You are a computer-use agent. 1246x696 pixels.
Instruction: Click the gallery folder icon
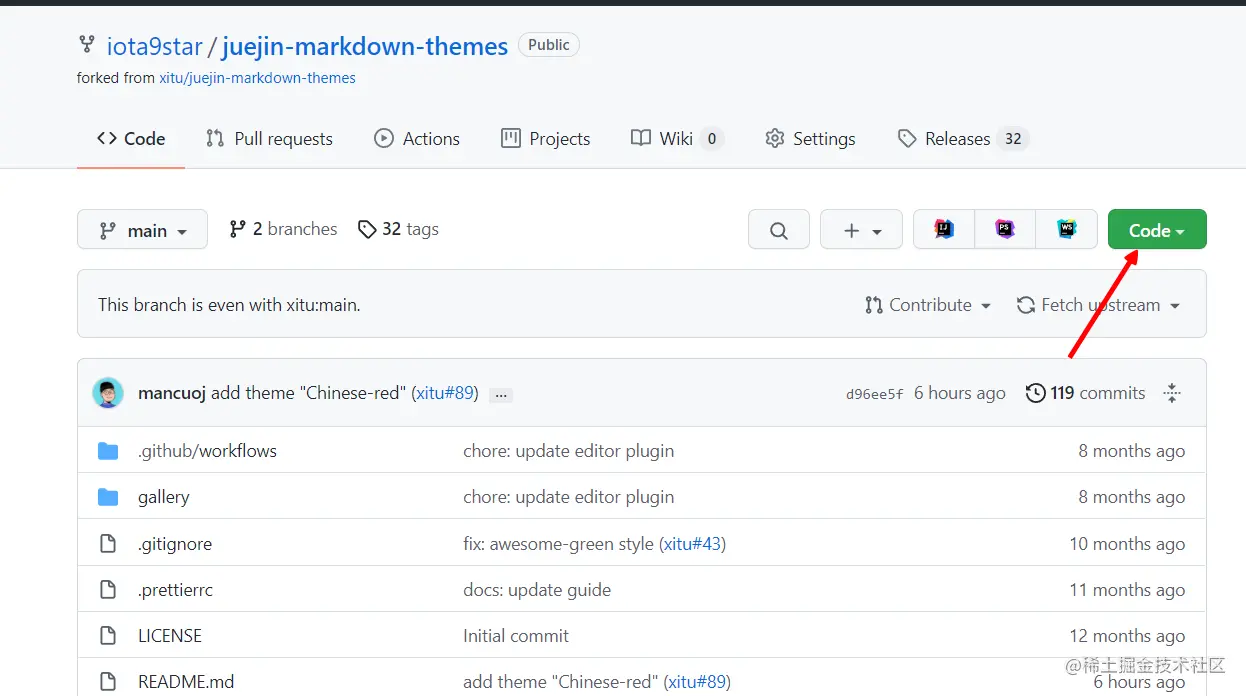[x=108, y=497]
